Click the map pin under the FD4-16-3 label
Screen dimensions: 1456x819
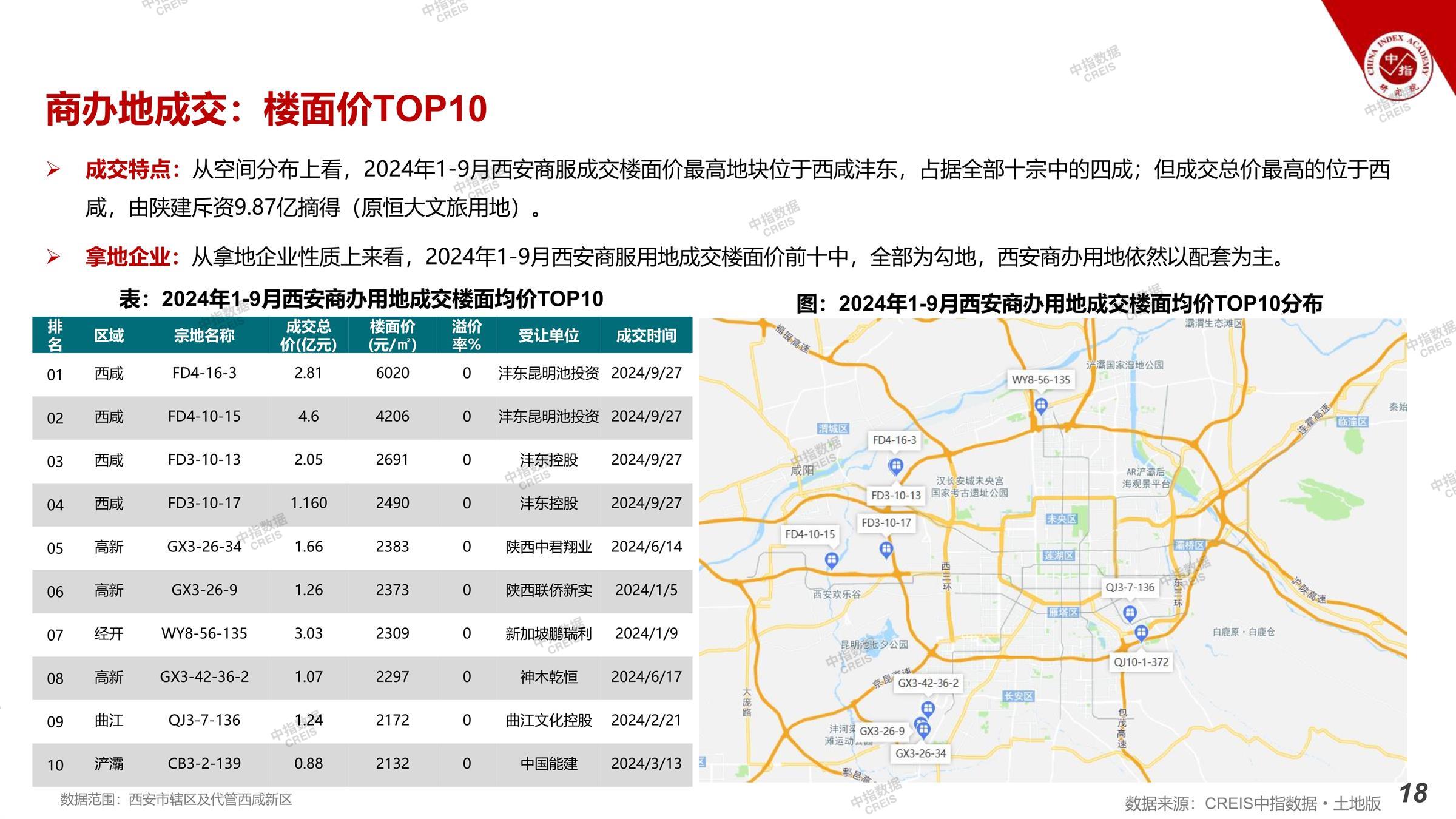point(895,466)
